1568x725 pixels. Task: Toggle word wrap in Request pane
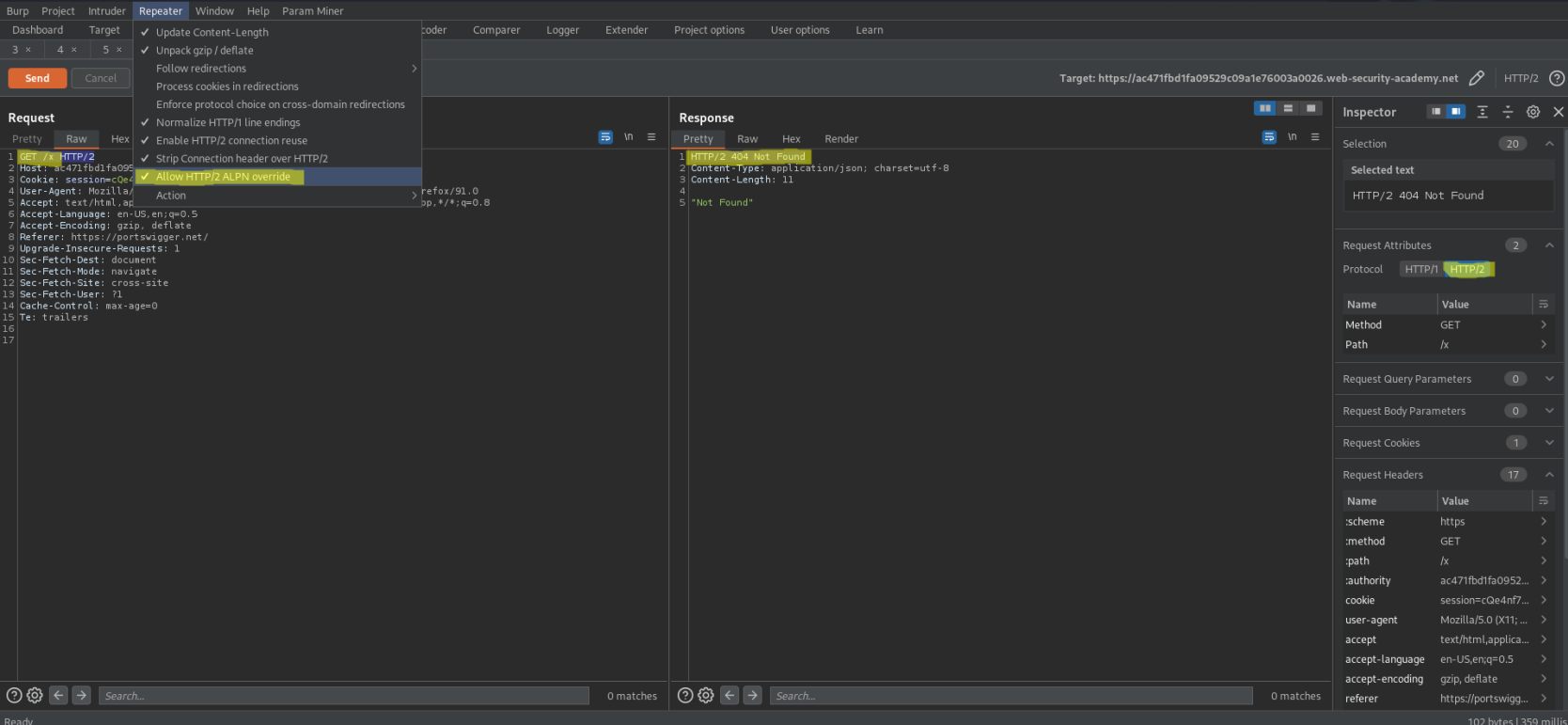tap(605, 137)
